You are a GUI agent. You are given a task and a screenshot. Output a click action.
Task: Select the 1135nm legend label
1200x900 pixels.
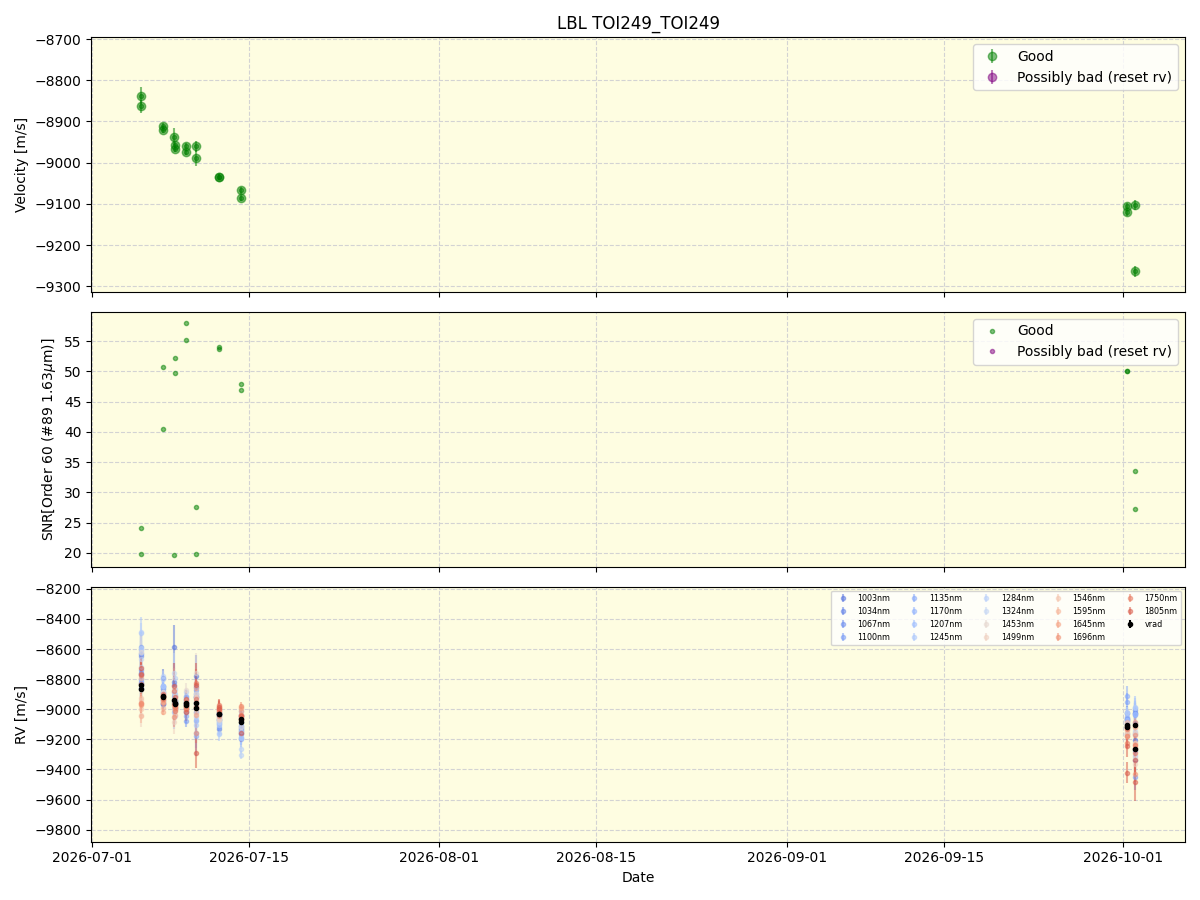(945, 598)
